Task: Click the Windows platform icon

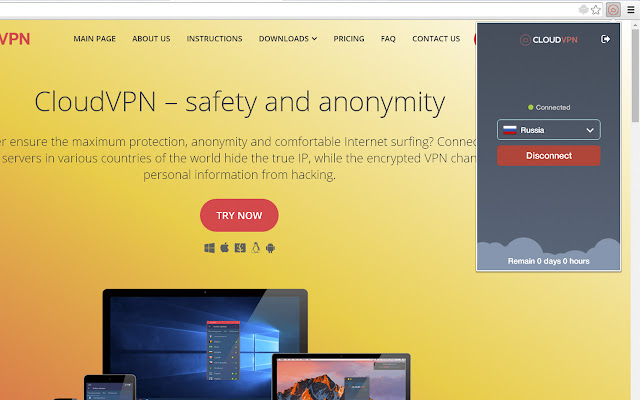Action: (209, 248)
